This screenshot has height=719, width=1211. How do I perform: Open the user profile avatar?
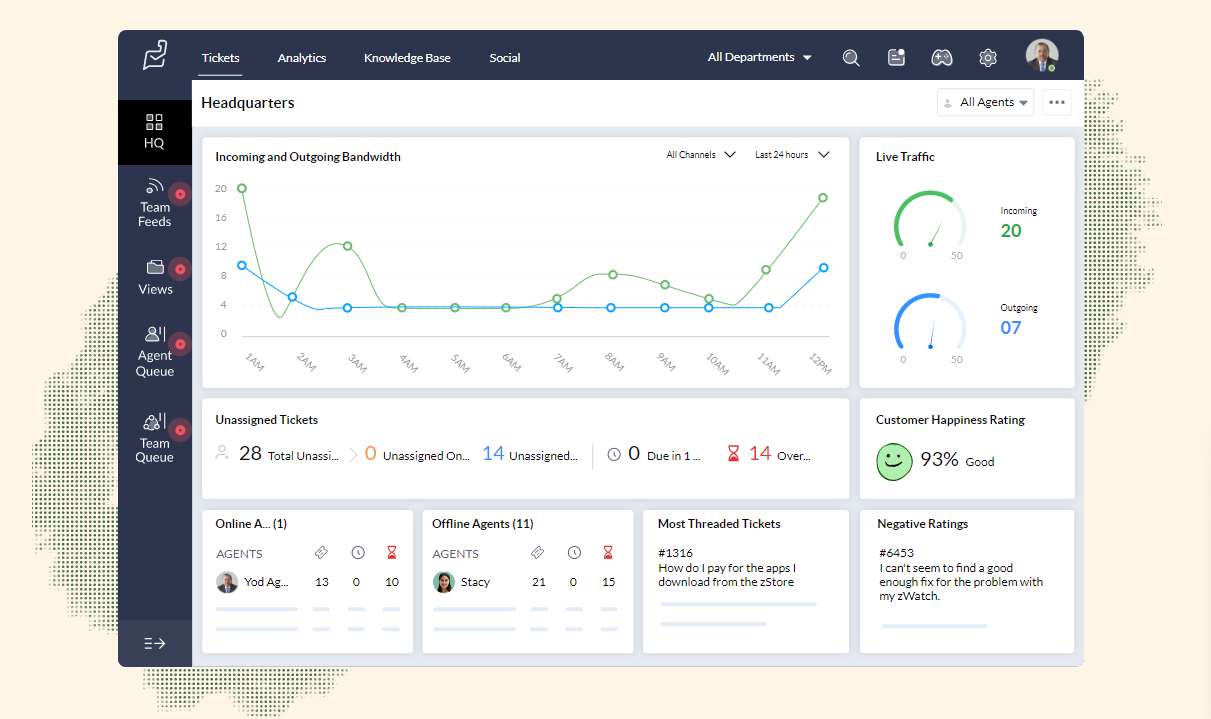[1042, 55]
